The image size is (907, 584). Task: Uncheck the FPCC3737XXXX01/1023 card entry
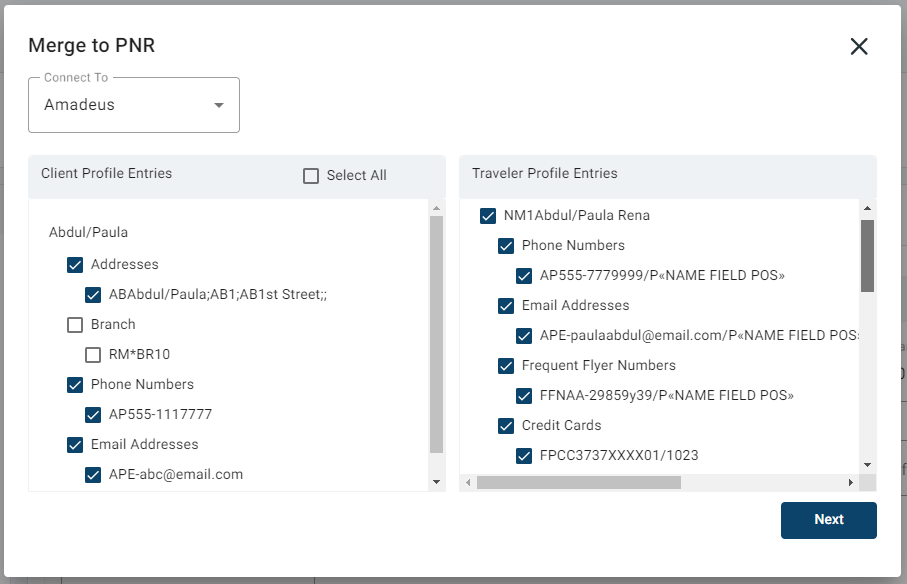(524, 455)
